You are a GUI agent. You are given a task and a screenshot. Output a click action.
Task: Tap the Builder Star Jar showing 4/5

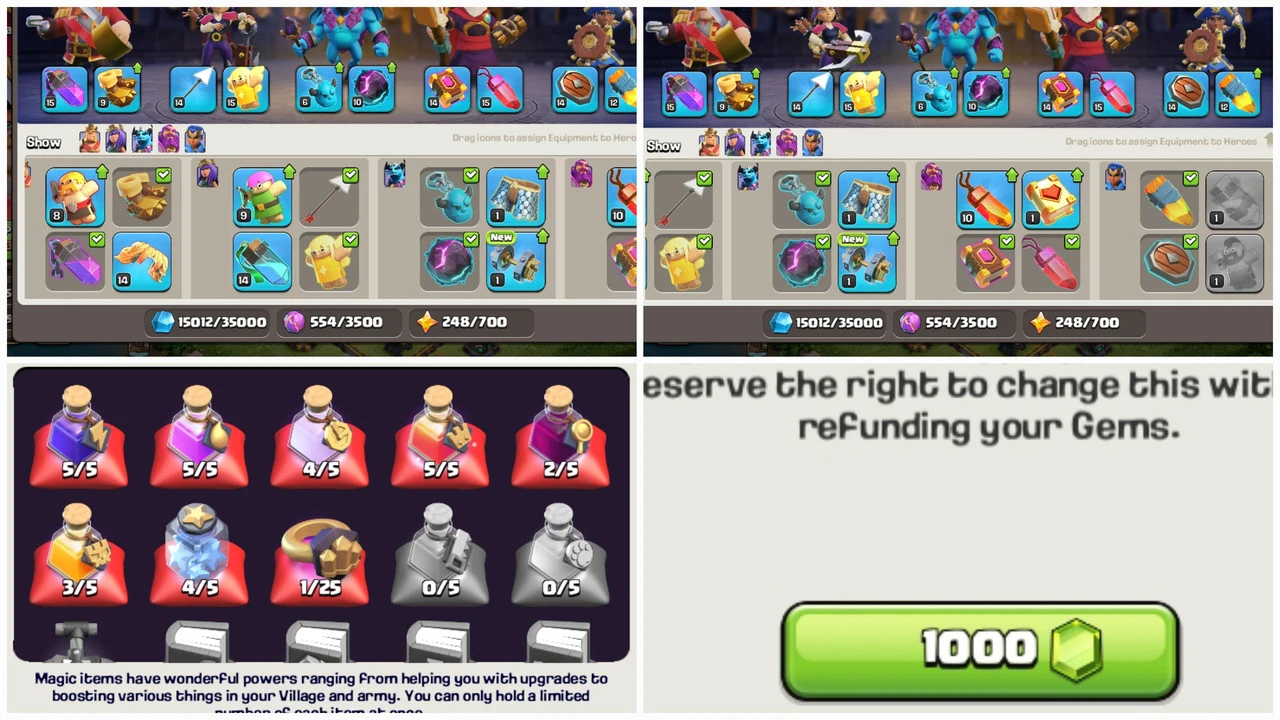pos(200,554)
